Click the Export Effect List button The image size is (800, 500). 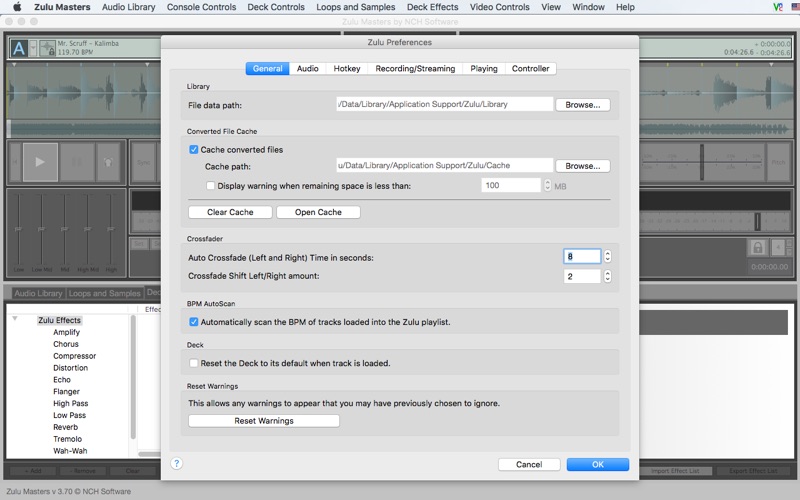pos(753,470)
